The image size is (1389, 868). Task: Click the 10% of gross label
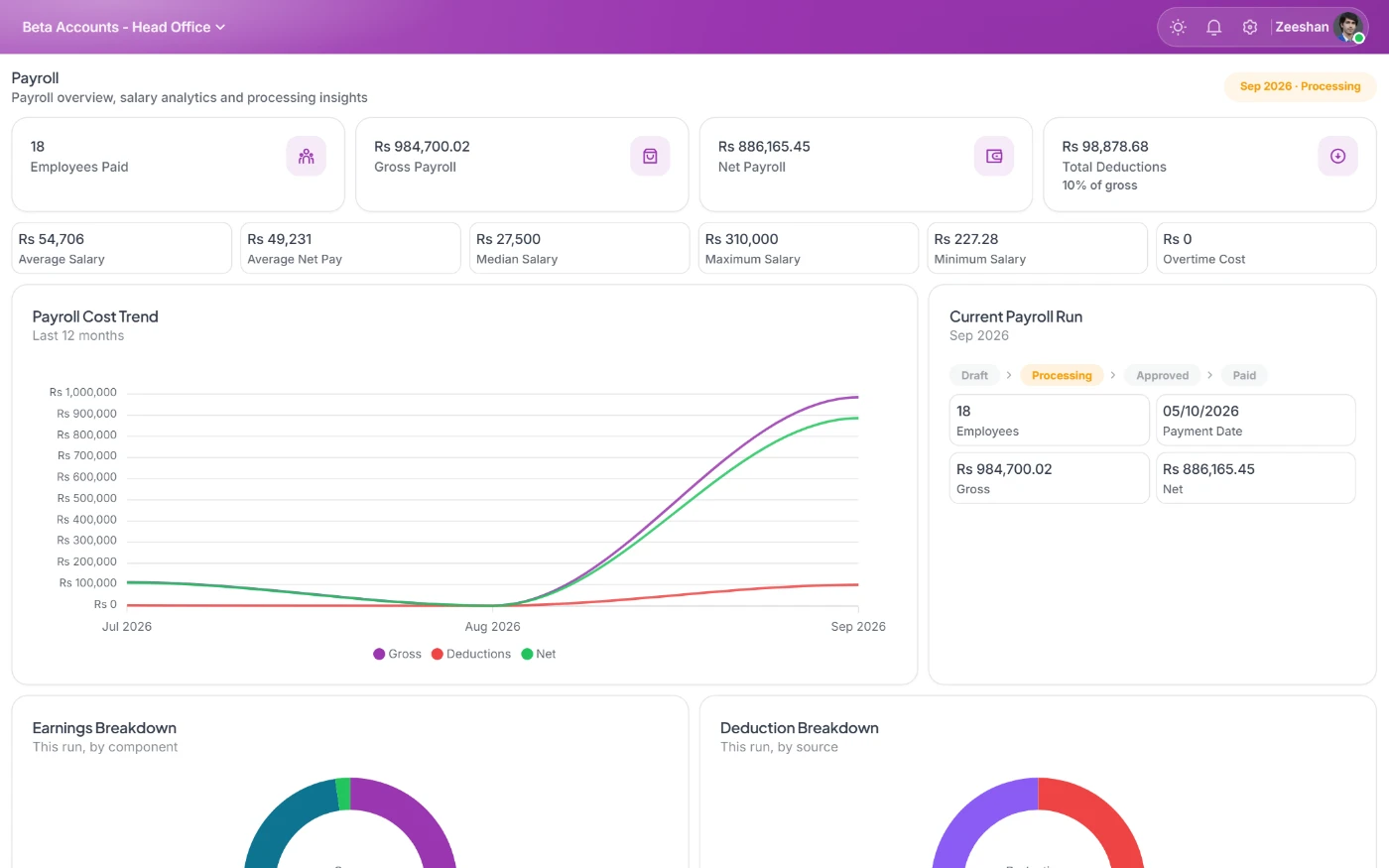1099,186
